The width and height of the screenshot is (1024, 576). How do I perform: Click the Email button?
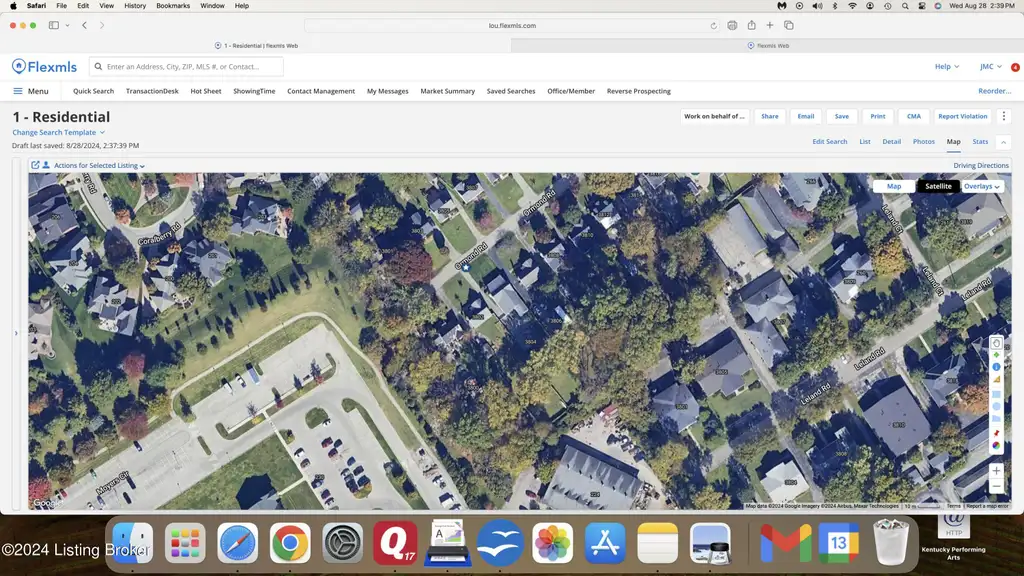point(806,116)
